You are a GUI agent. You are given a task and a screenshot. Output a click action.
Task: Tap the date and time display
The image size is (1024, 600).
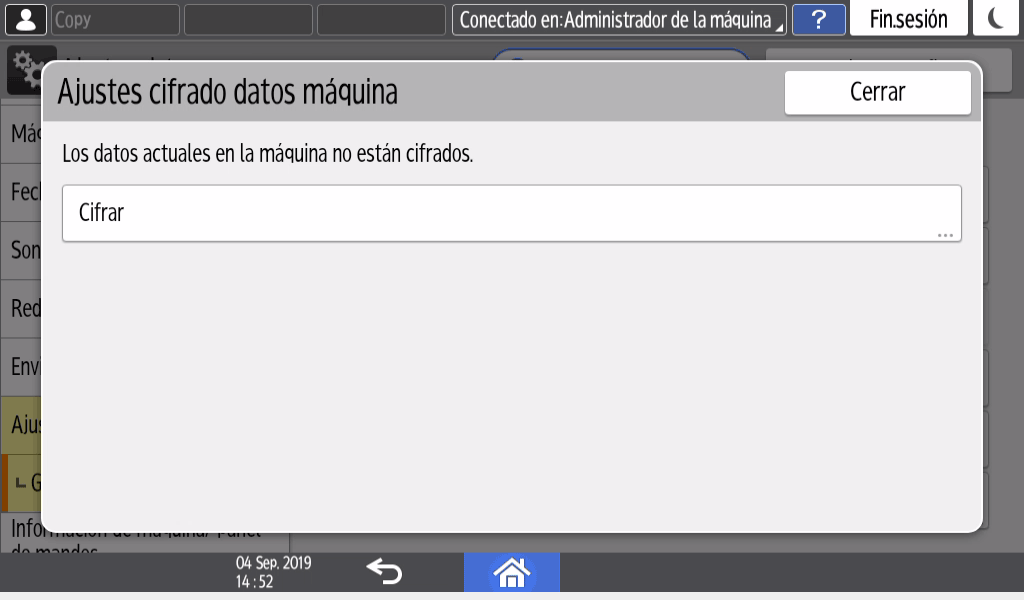click(x=272, y=572)
